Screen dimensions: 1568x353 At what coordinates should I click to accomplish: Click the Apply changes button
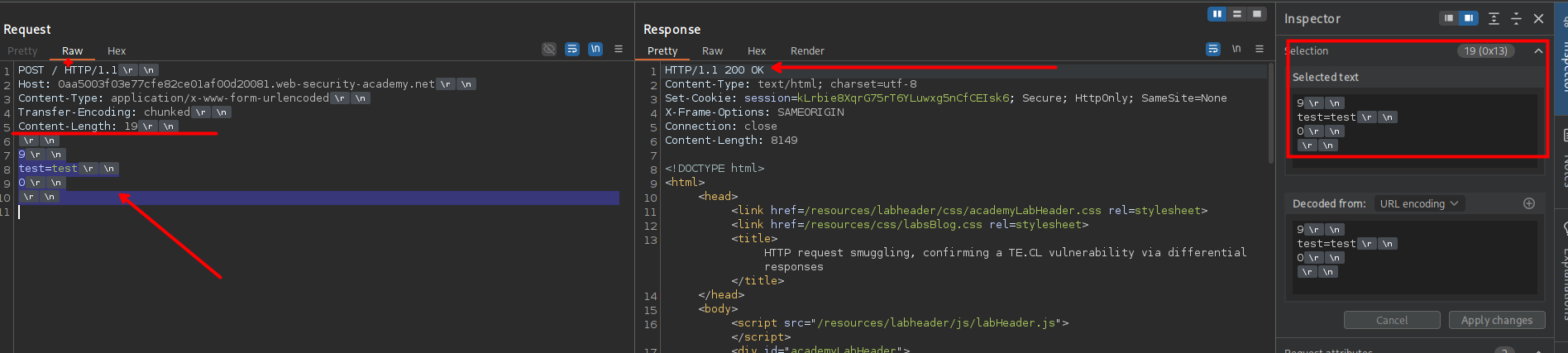(x=1496, y=320)
